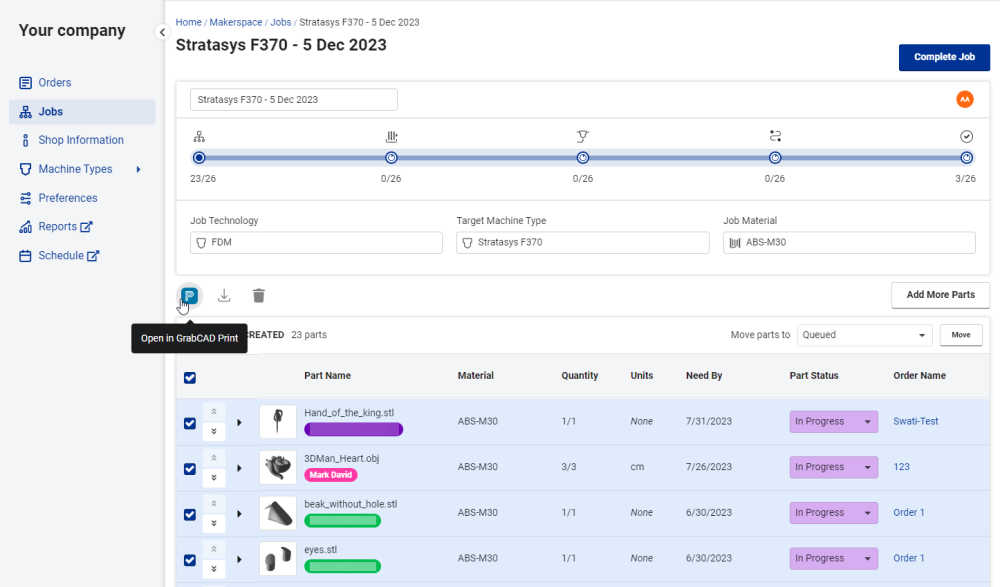Move 3DMan_Heart.obj up with the arrow
The width and height of the screenshot is (1000, 587).
(214, 458)
